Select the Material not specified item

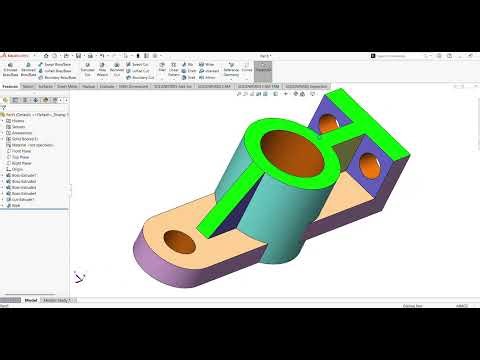tap(30, 145)
